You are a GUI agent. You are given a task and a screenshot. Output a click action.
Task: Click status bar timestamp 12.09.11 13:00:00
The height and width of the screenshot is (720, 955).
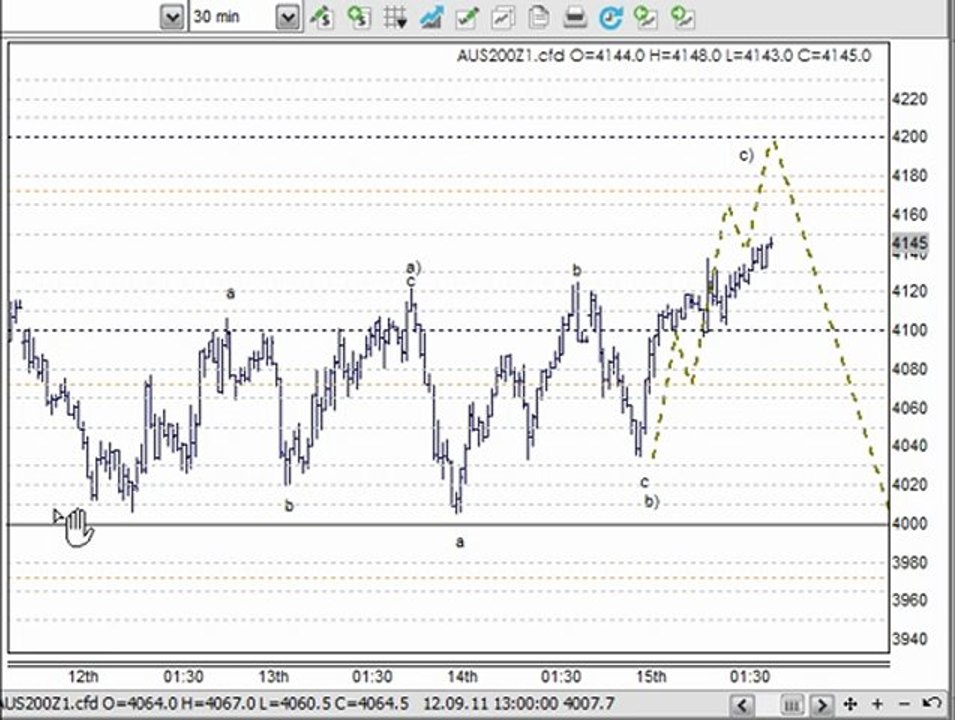coord(490,704)
